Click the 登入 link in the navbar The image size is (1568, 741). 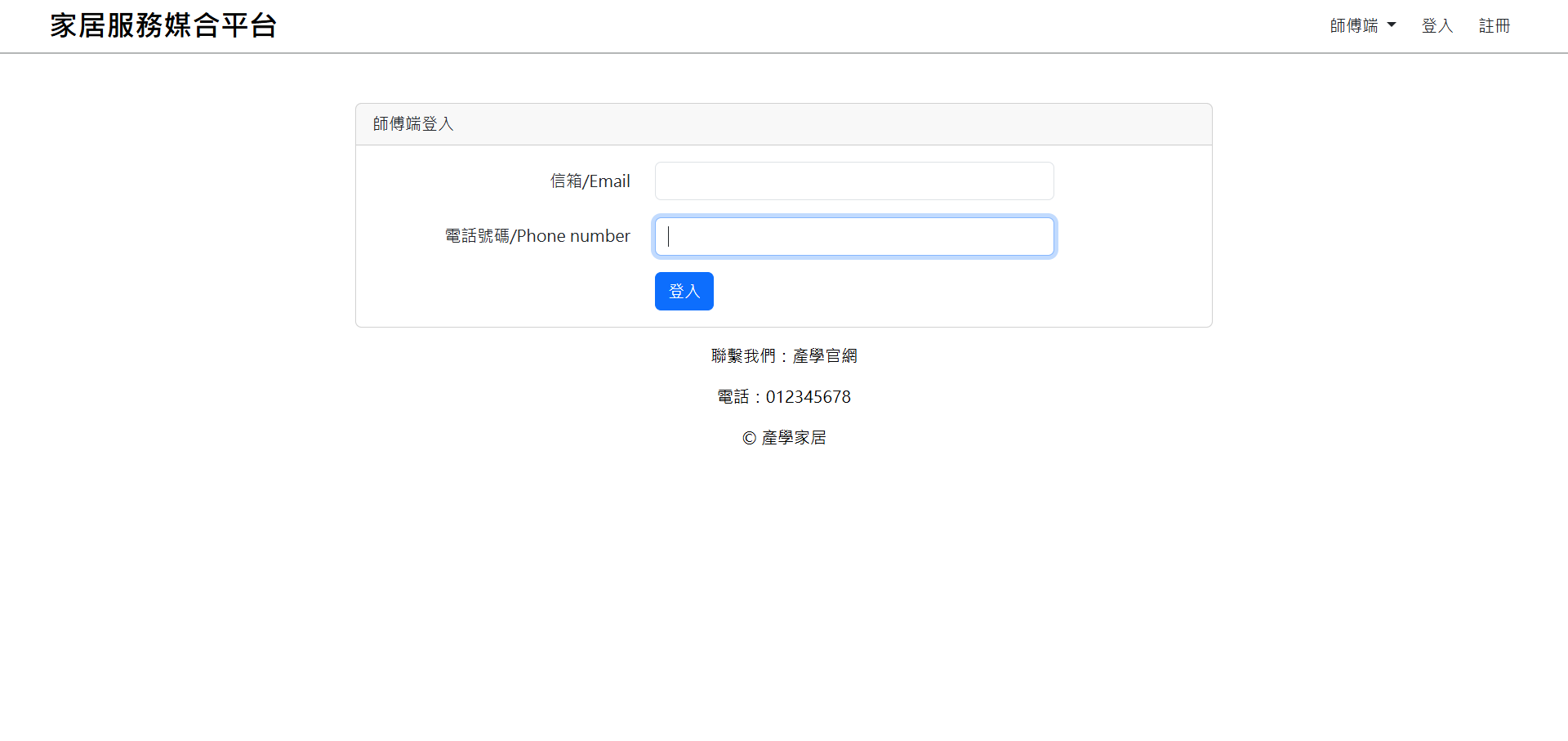[1437, 26]
